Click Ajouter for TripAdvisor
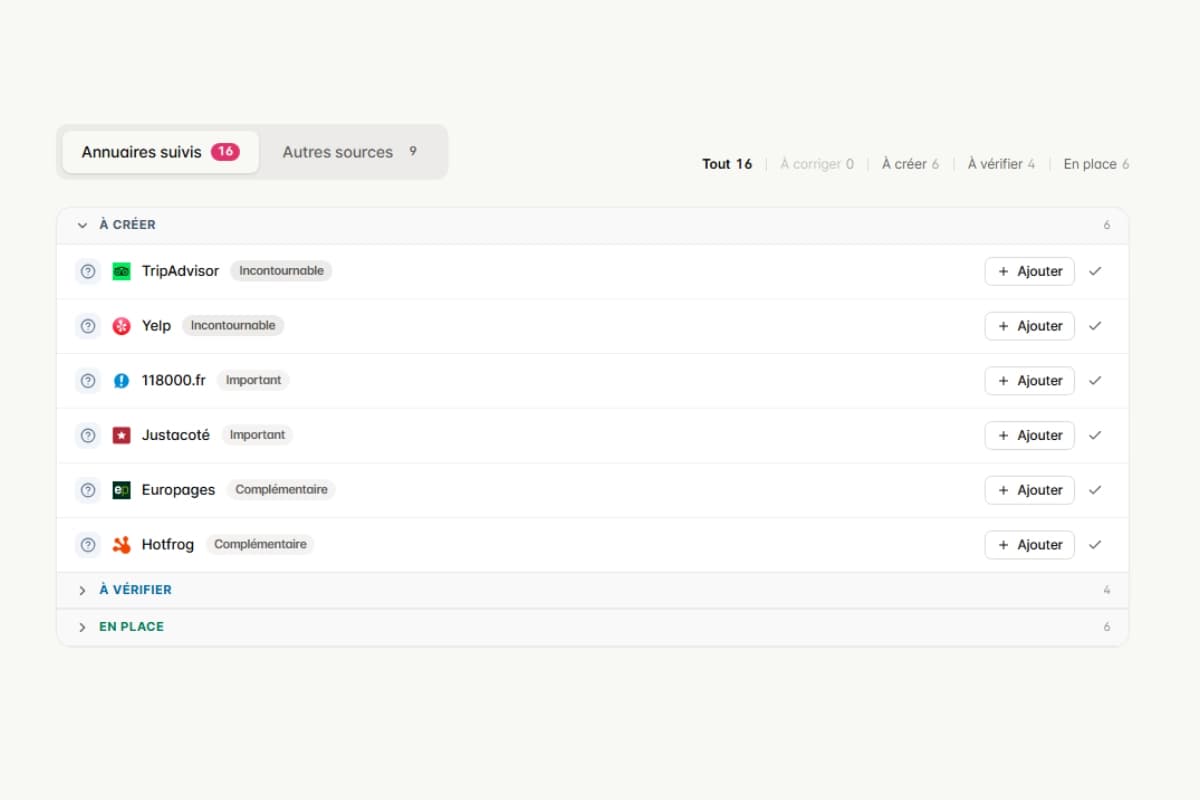Viewport: 1200px width, 800px height. tap(1030, 271)
